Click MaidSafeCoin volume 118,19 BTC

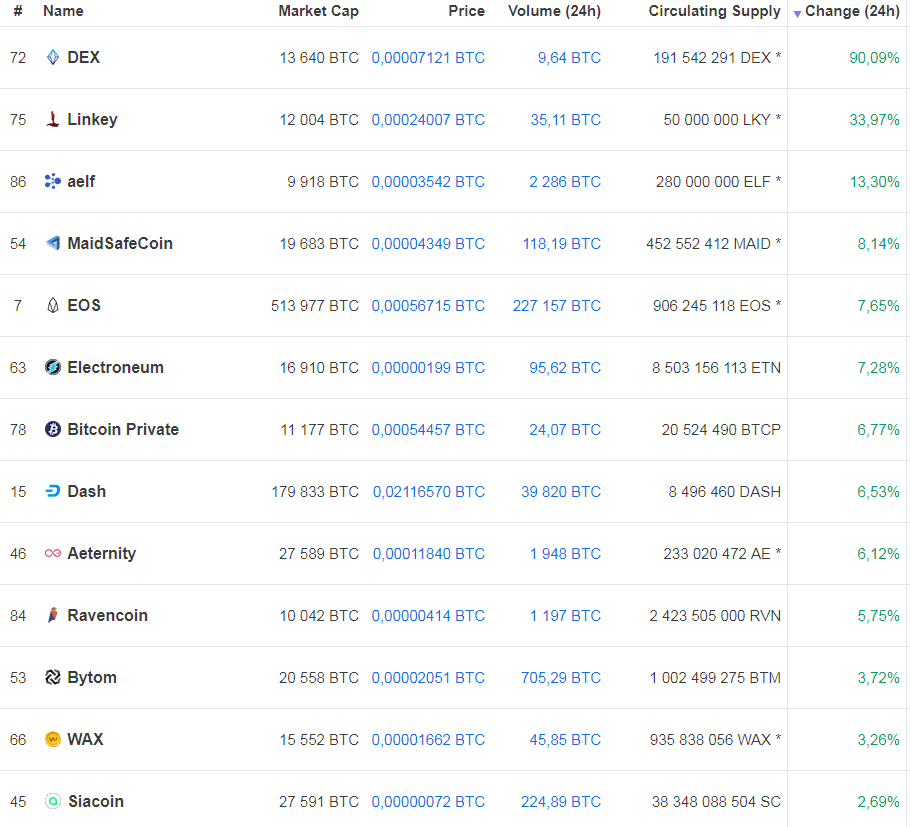pos(562,244)
